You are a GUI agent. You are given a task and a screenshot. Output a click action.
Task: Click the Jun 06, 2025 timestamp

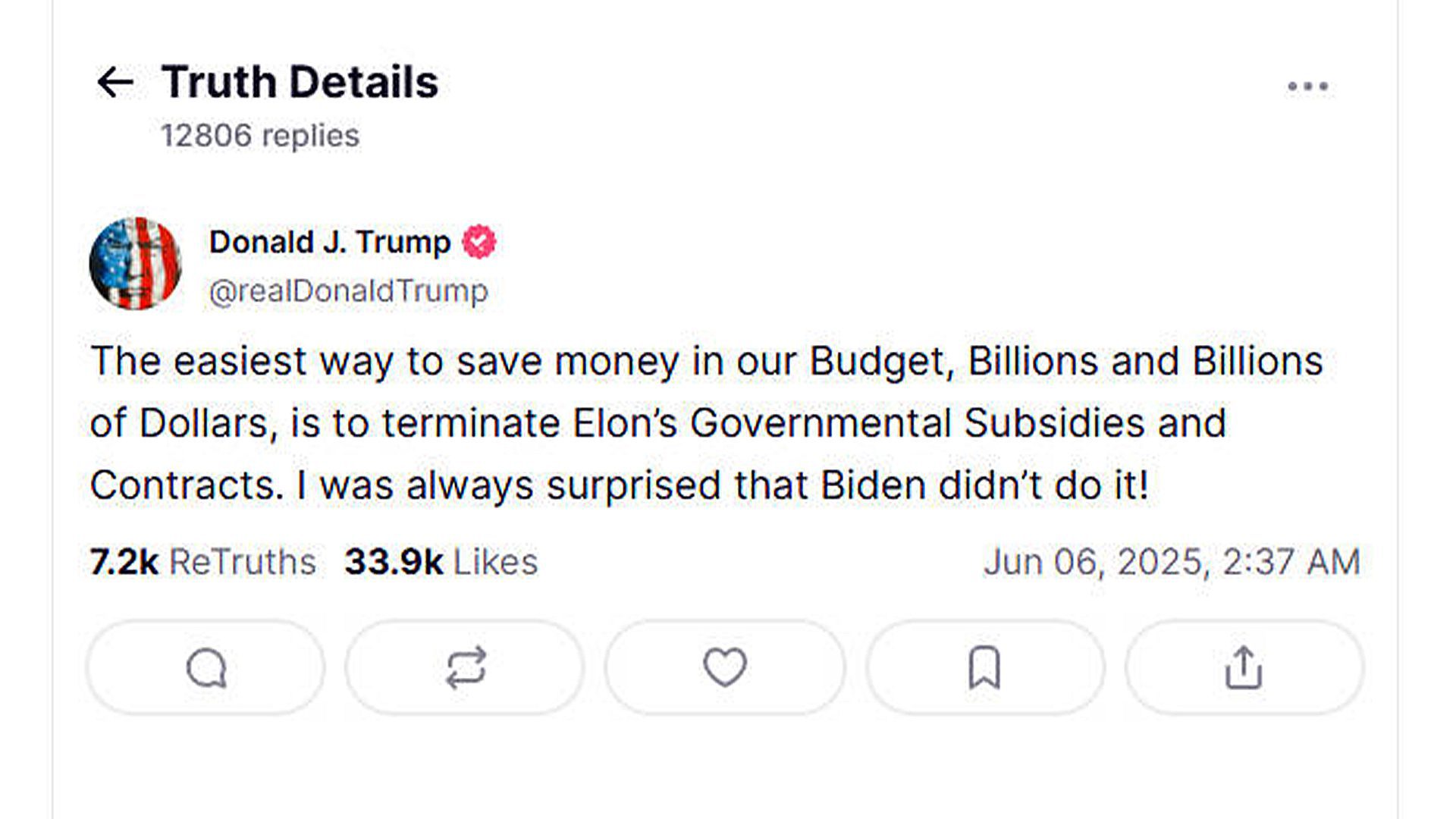point(1172,563)
